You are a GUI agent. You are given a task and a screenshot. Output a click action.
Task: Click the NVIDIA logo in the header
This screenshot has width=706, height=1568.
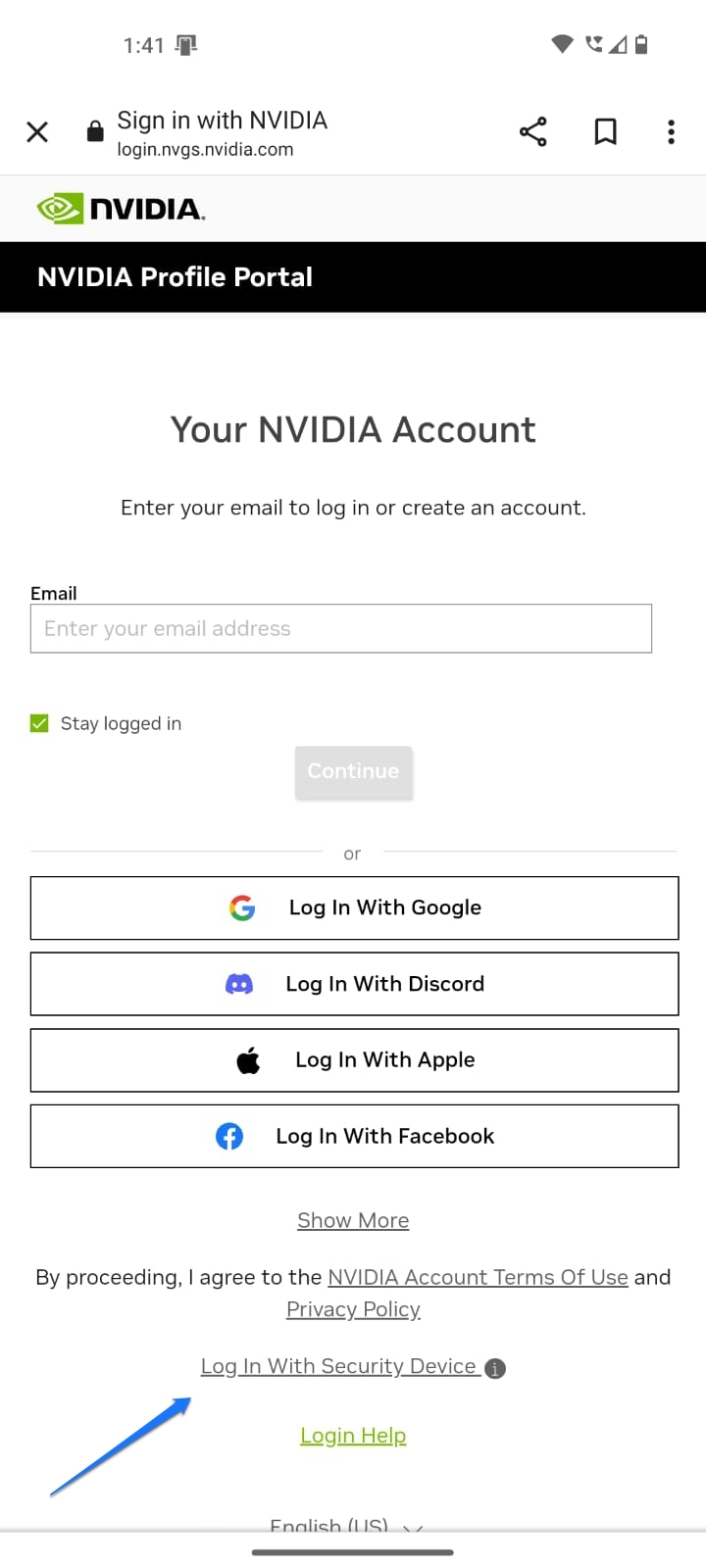coord(121,209)
